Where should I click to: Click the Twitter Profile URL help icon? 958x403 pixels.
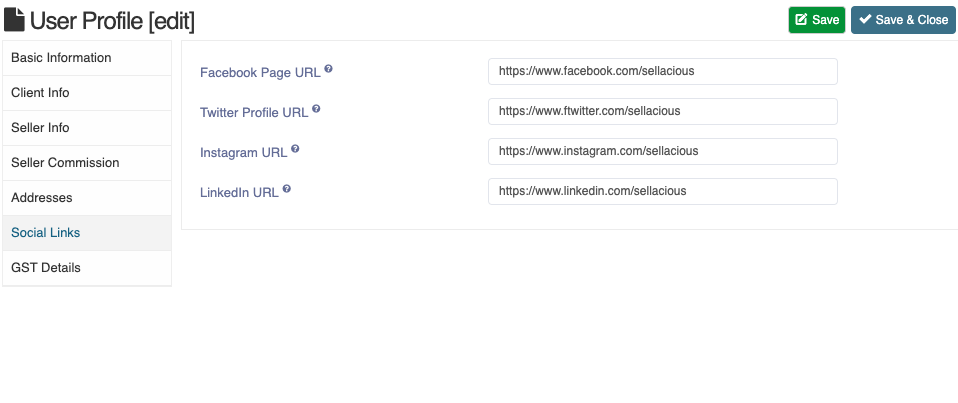pyautogui.click(x=316, y=109)
